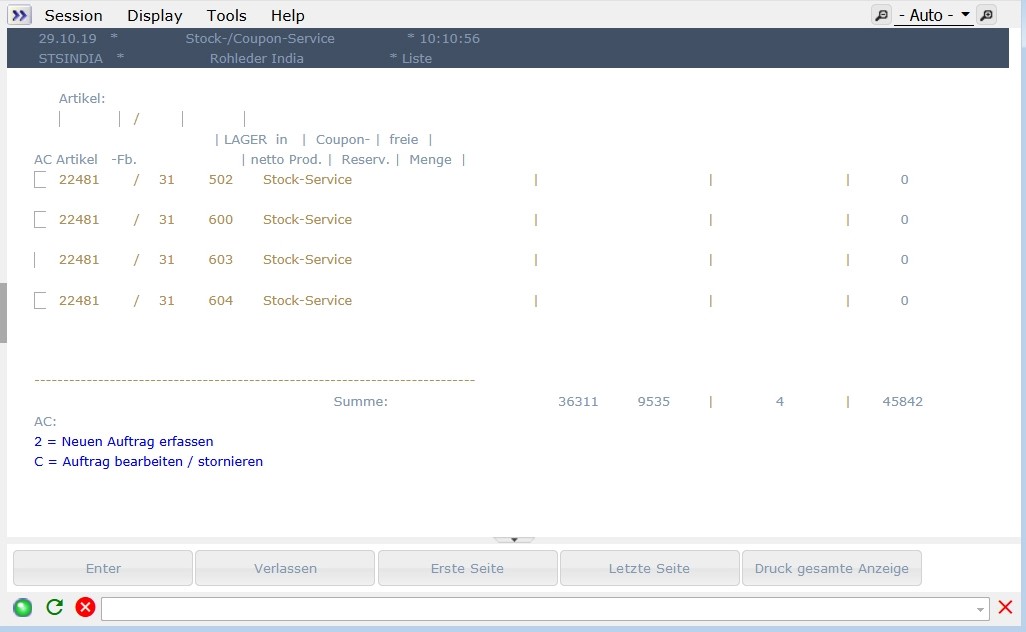The image size is (1026, 632).
Task: Click the right magnifier zoom icon
Action: click(x=986, y=15)
